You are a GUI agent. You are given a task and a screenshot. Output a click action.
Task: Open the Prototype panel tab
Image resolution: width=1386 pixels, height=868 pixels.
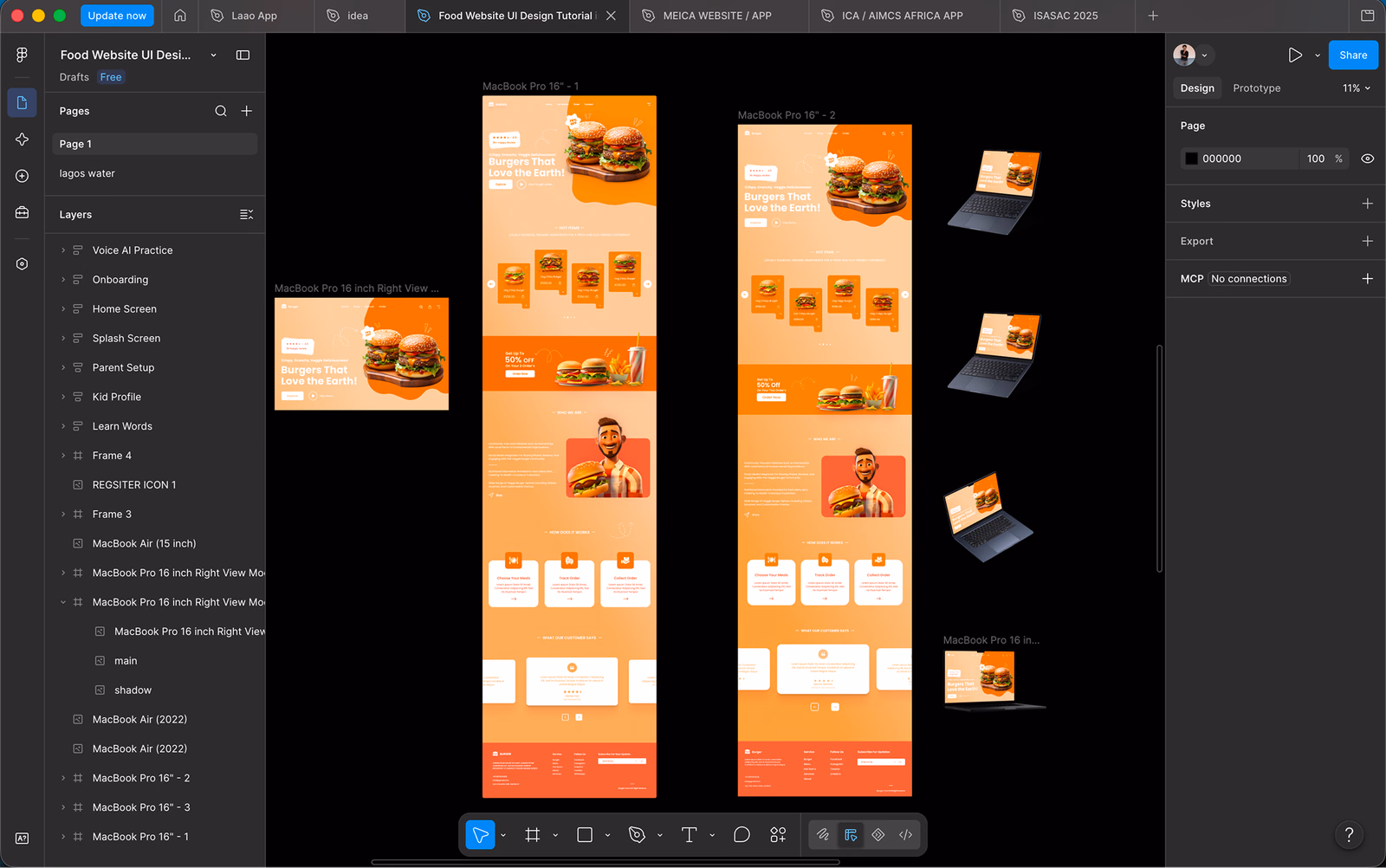tap(1256, 88)
